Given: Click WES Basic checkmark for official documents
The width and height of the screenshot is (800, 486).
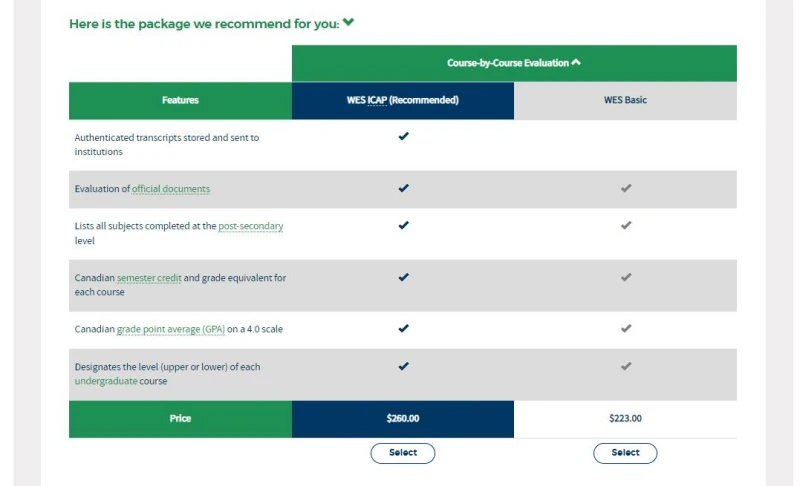Looking at the screenshot, I should pos(626,188).
